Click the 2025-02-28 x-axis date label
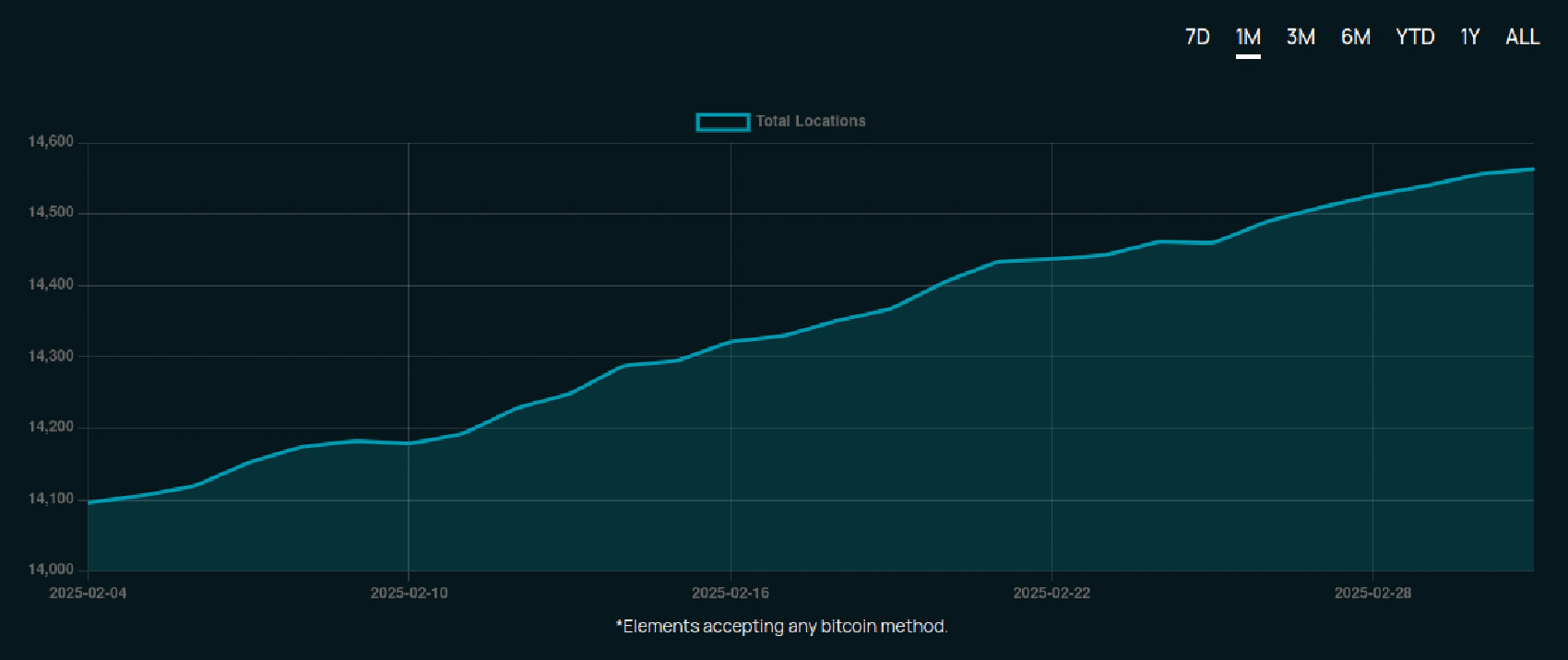The height and width of the screenshot is (660, 1568). point(1372,593)
